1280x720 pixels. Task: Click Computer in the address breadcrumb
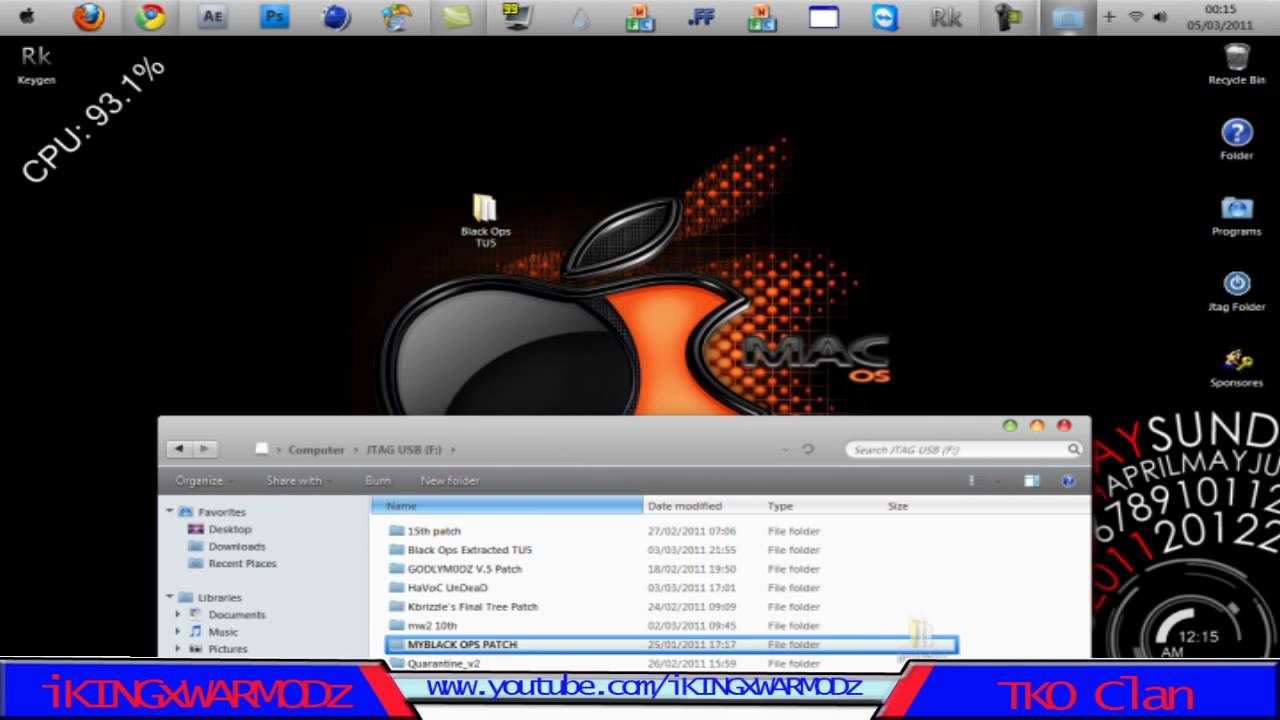click(x=316, y=450)
